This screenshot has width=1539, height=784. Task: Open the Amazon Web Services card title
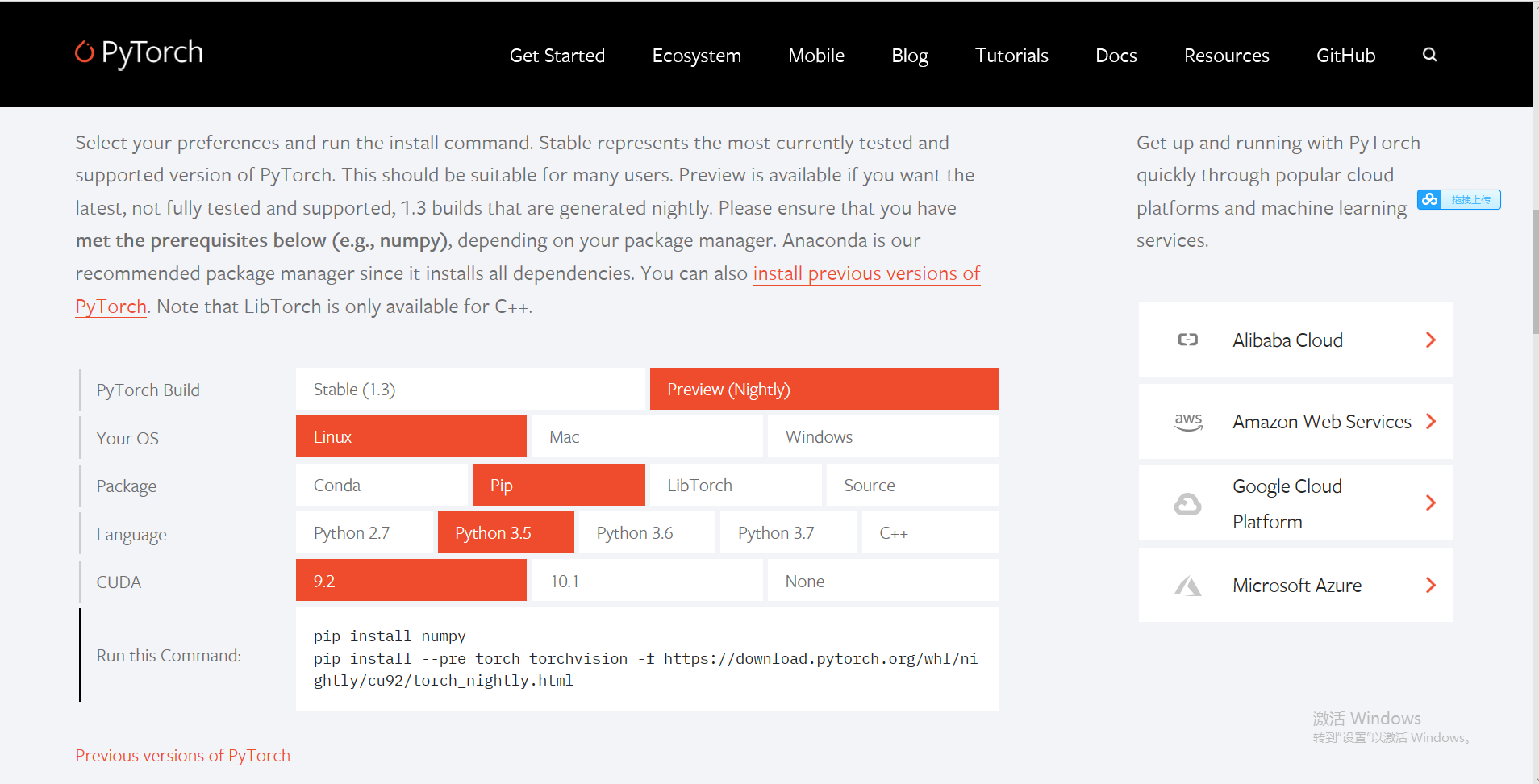pos(1322,421)
